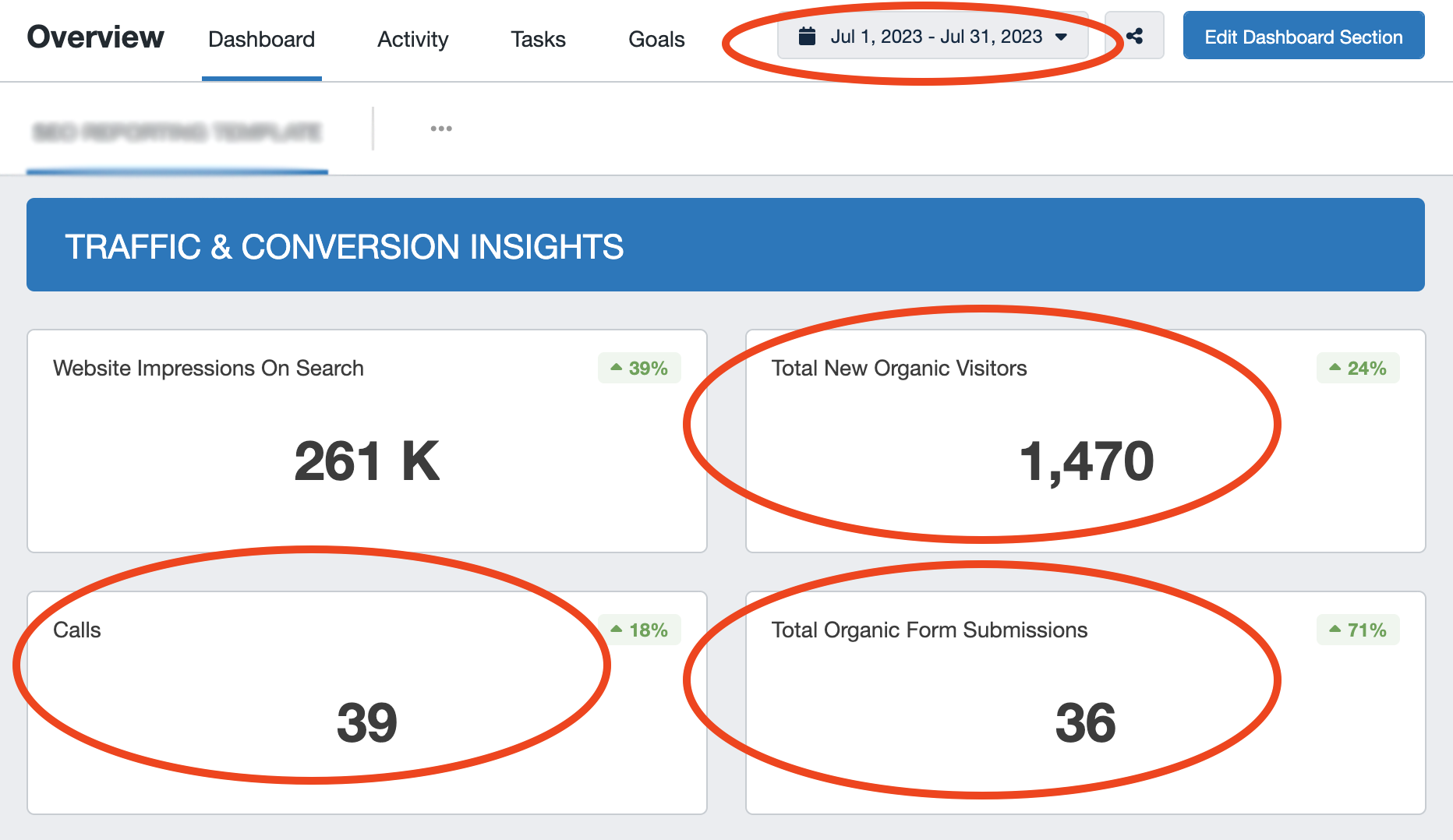This screenshot has width=1453, height=840.
Task: Open the ellipsis options beside the report tab
Action: (x=441, y=129)
